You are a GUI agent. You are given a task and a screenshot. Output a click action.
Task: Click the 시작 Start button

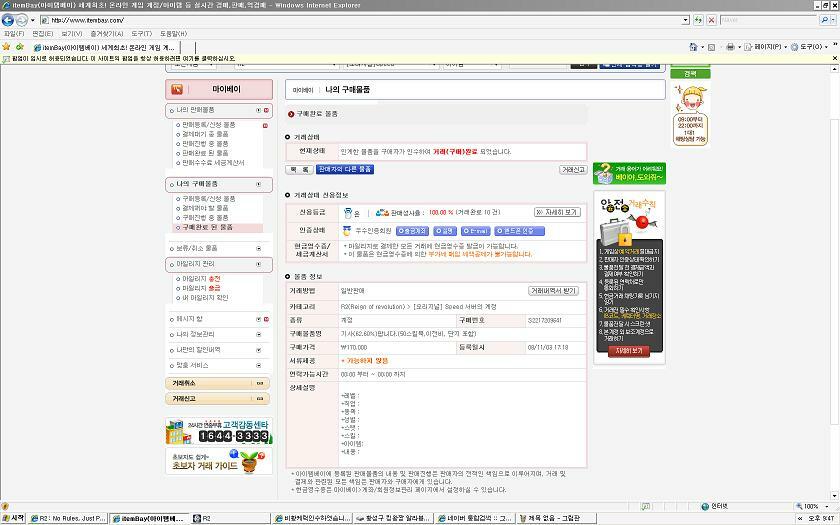tap(13, 519)
